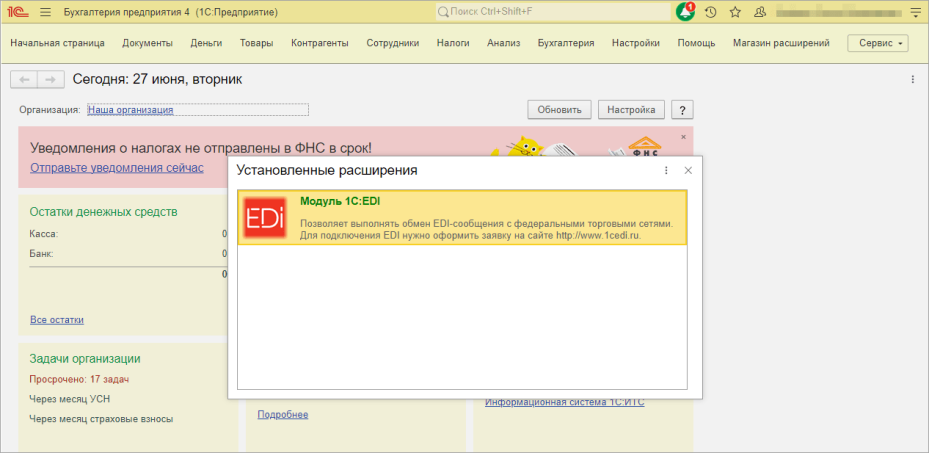Open Наша организация link
Image resolution: width=929 pixels, height=453 pixels.
130,110
